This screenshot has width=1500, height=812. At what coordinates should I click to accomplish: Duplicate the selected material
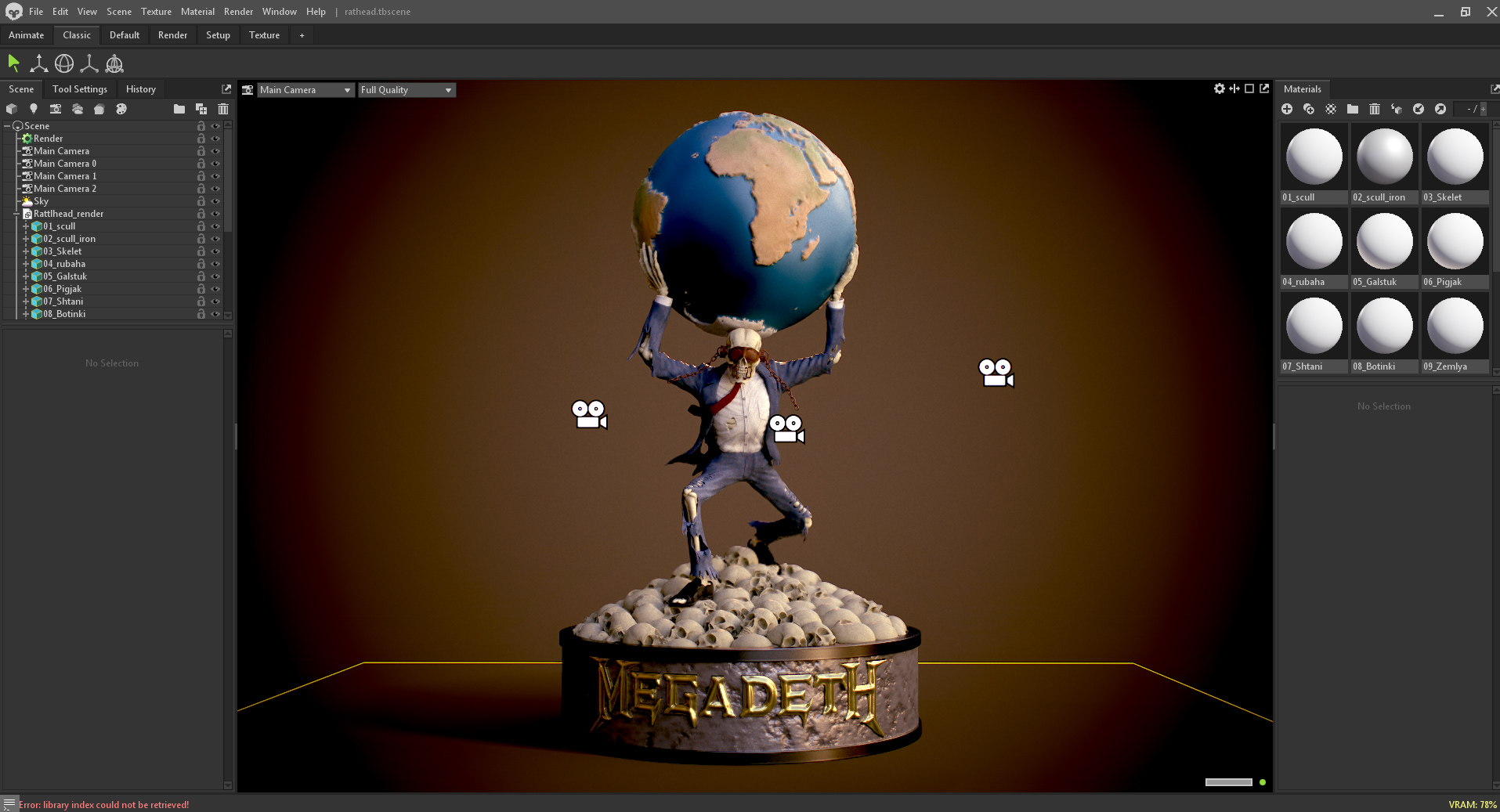point(1309,109)
